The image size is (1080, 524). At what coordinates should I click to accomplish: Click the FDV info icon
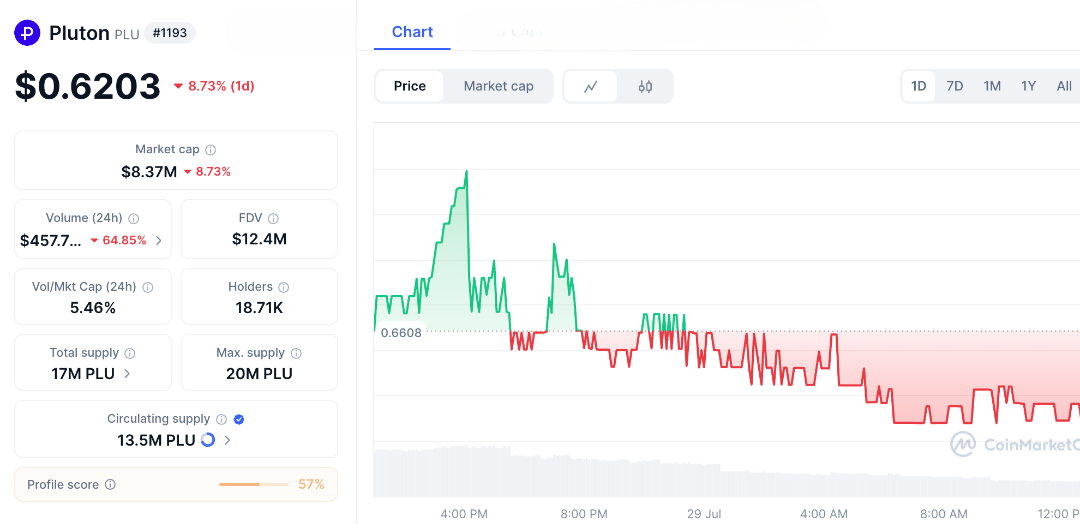point(273,218)
